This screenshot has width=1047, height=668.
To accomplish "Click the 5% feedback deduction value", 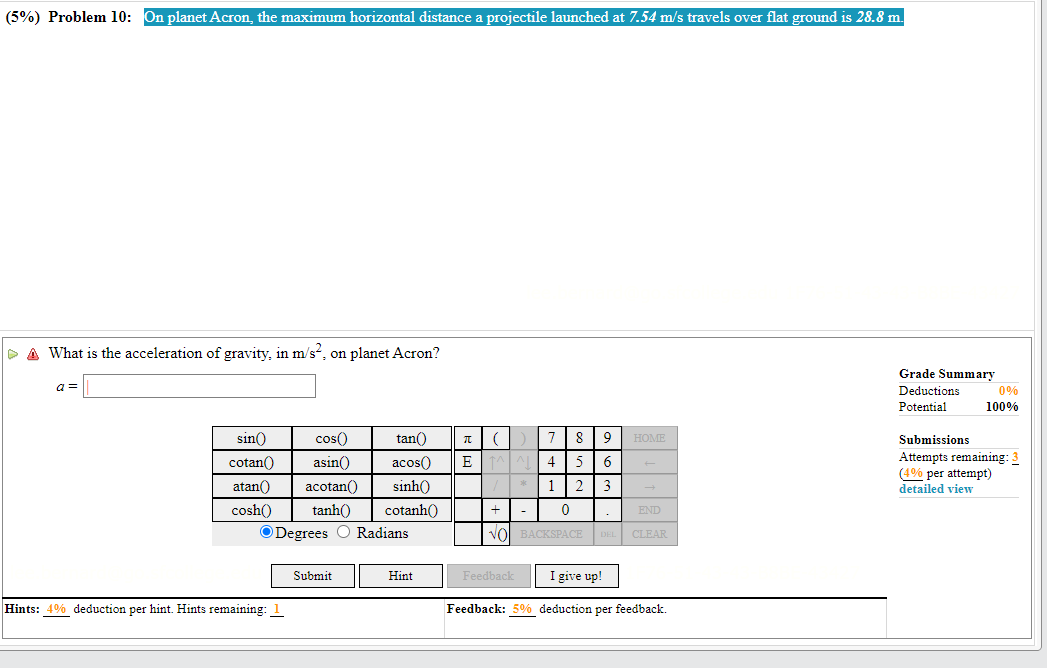I will [522, 609].
